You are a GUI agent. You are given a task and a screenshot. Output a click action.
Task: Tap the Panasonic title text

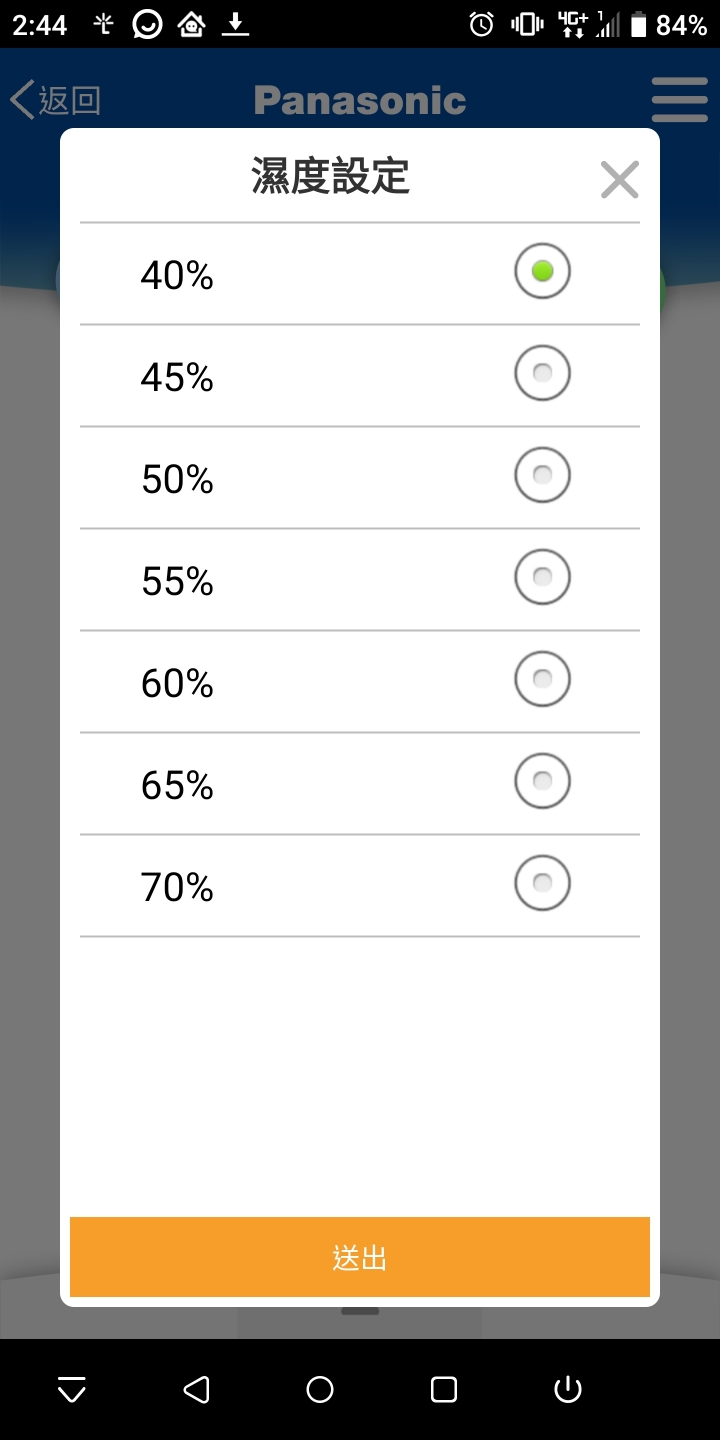(x=360, y=100)
